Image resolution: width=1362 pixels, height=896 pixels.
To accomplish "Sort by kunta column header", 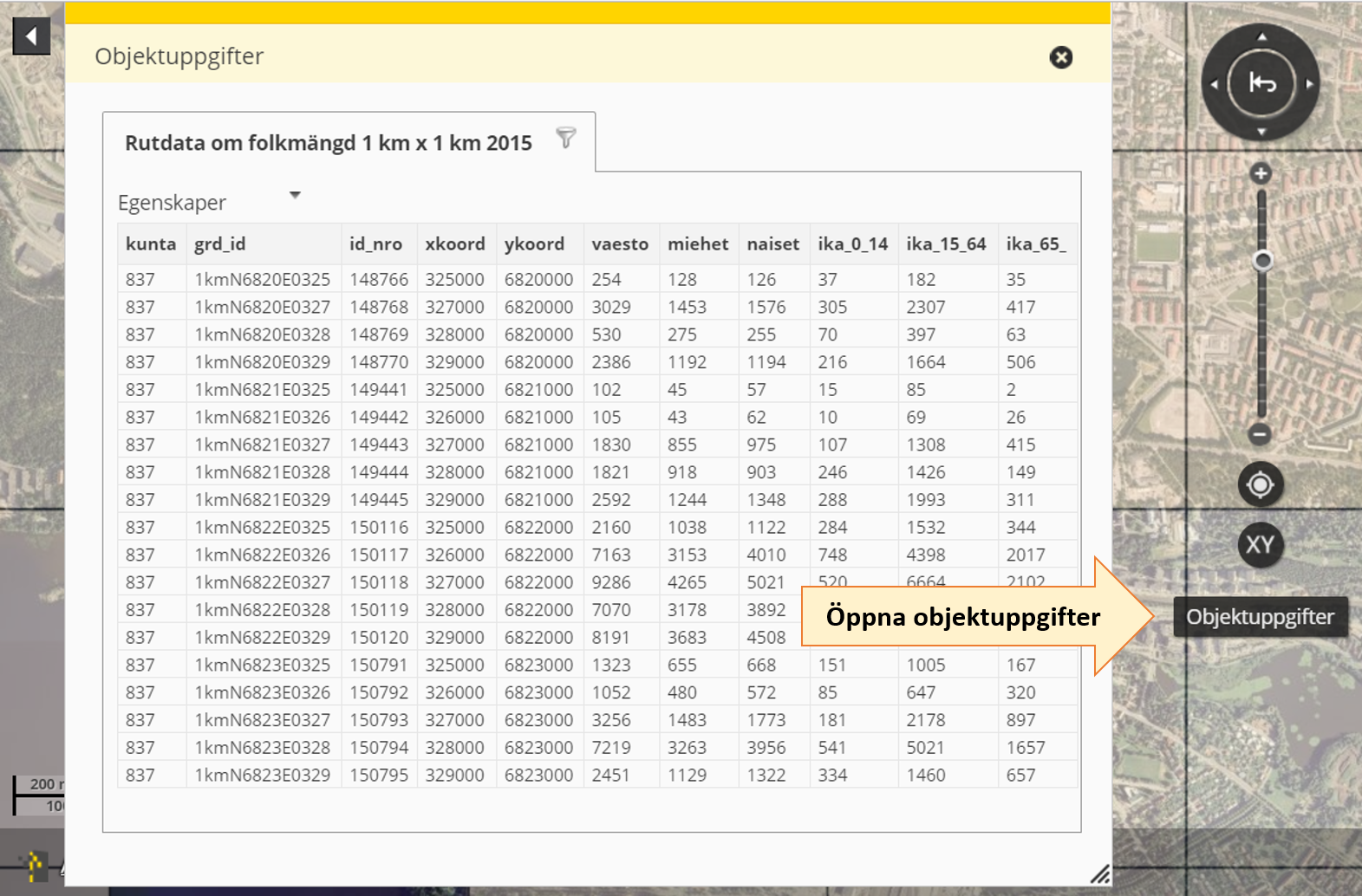I will click(x=151, y=244).
